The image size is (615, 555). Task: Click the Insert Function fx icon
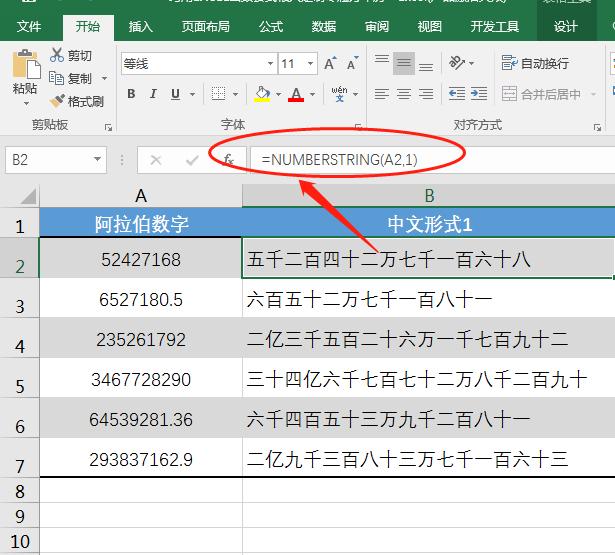coord(228,160)
